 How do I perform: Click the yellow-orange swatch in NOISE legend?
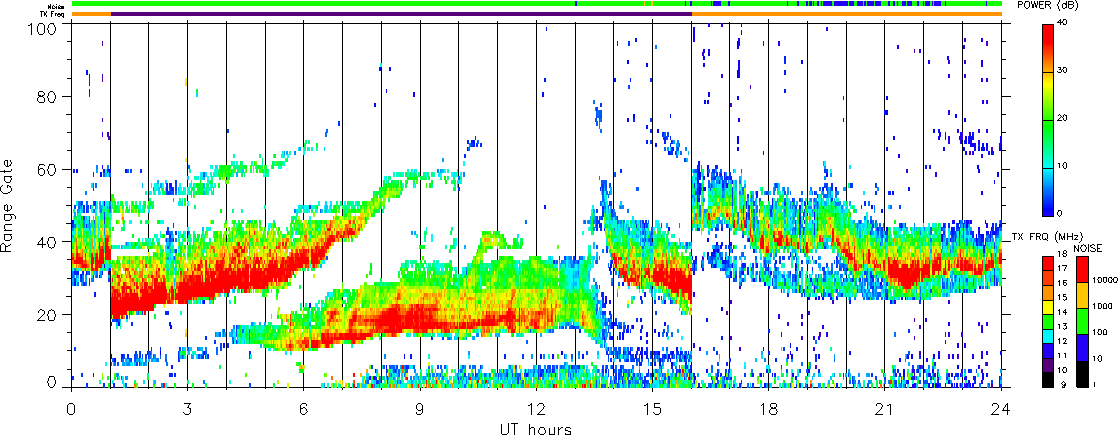point(1082,295)
